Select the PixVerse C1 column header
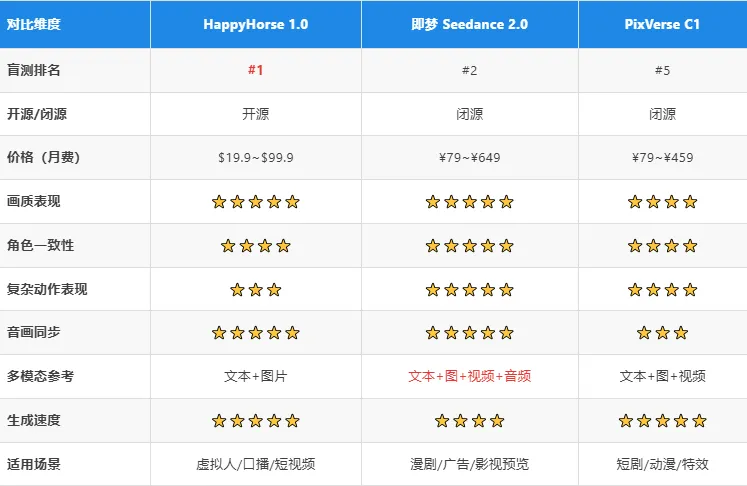The width and height of the screenshot is (747, 486). click(662, 24)
